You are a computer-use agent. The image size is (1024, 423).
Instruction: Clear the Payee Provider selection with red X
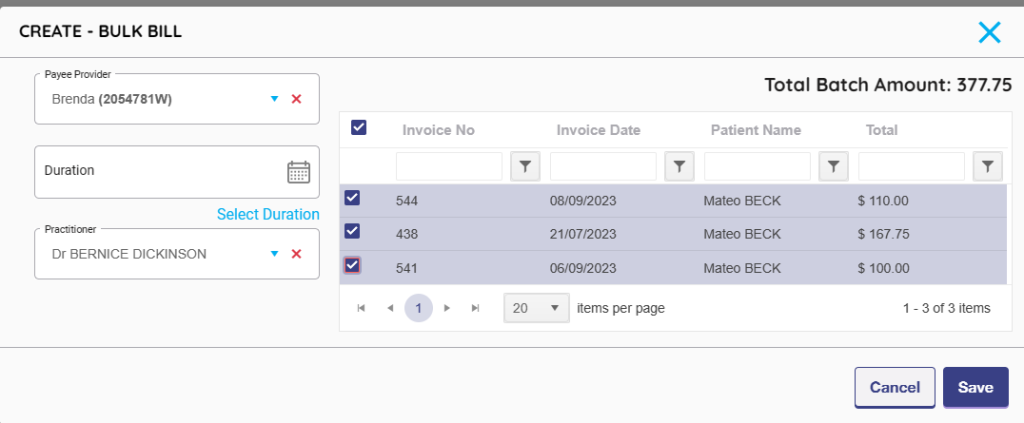(296, 99)
